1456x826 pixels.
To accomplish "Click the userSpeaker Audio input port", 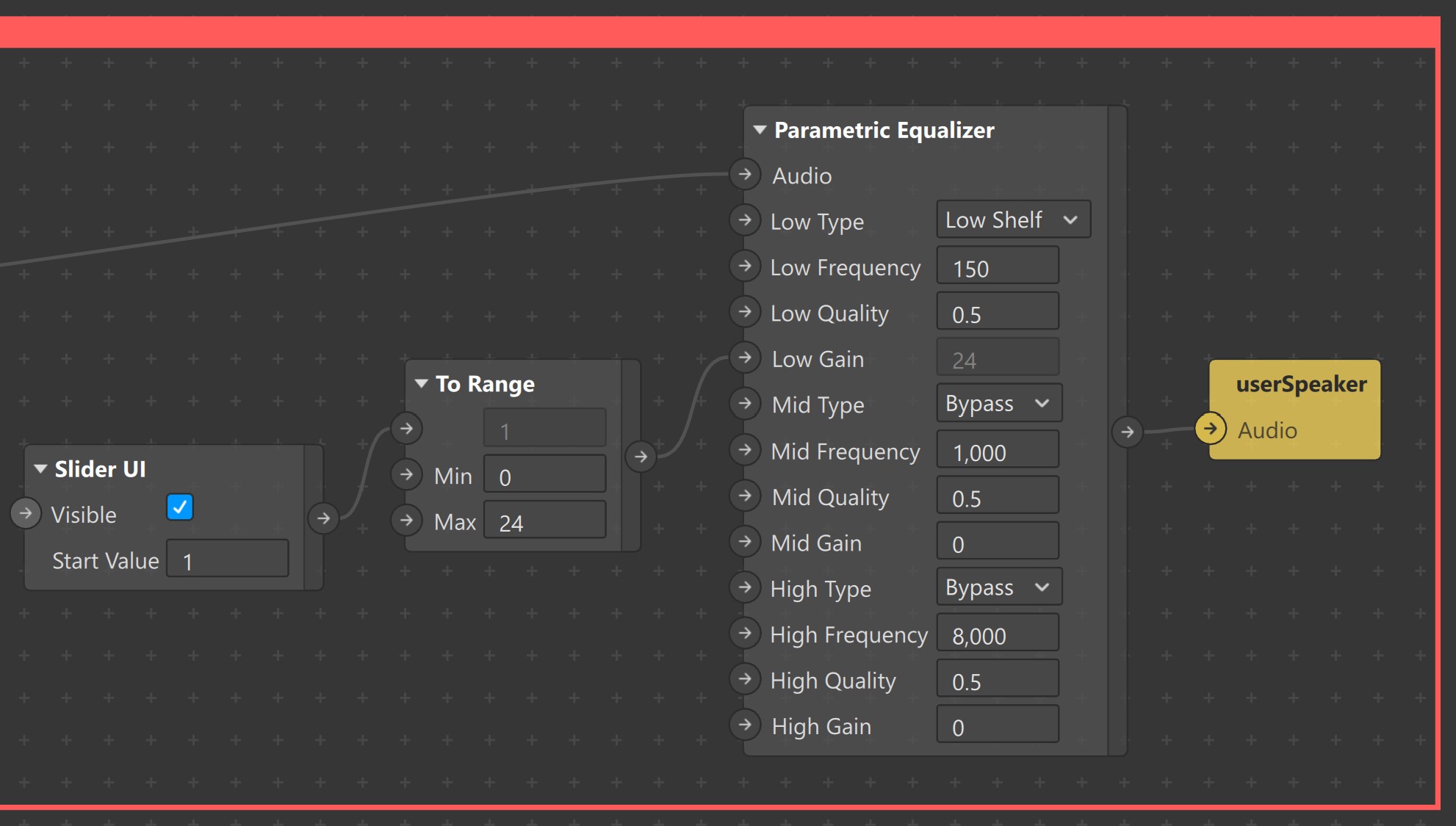I will 1211,429.
